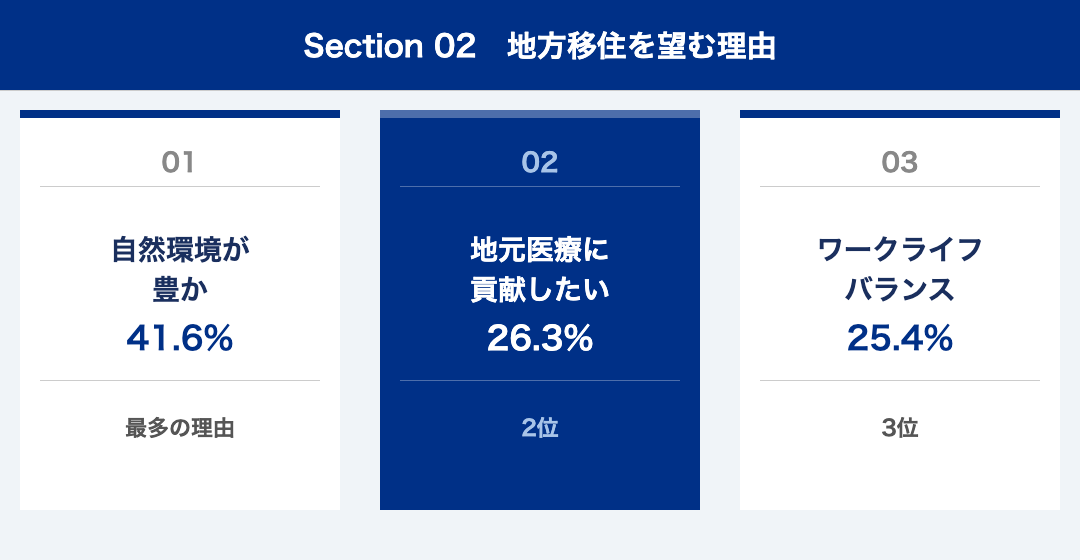Click top accent bar of card 01
This screenshot has width=1080, height=560.
(180, 114)
